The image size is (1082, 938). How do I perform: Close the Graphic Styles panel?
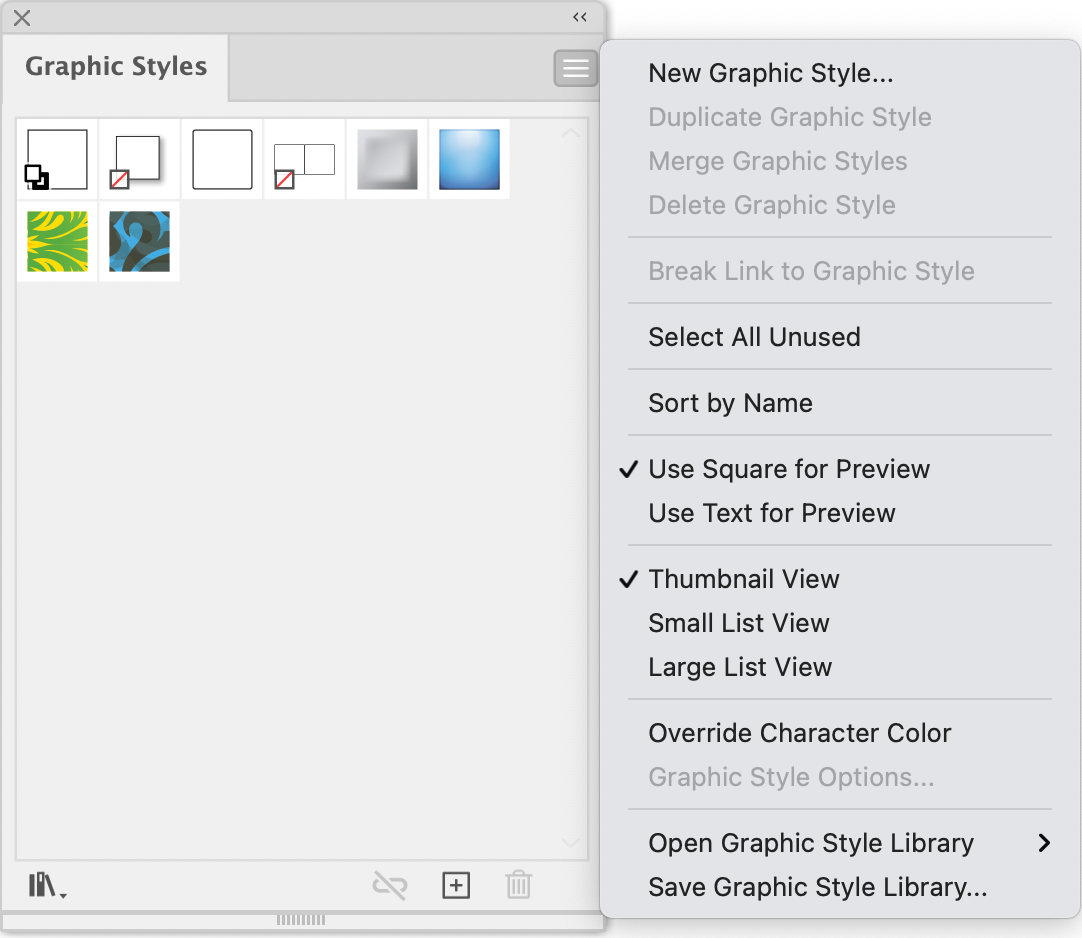(x=22, y=18)
